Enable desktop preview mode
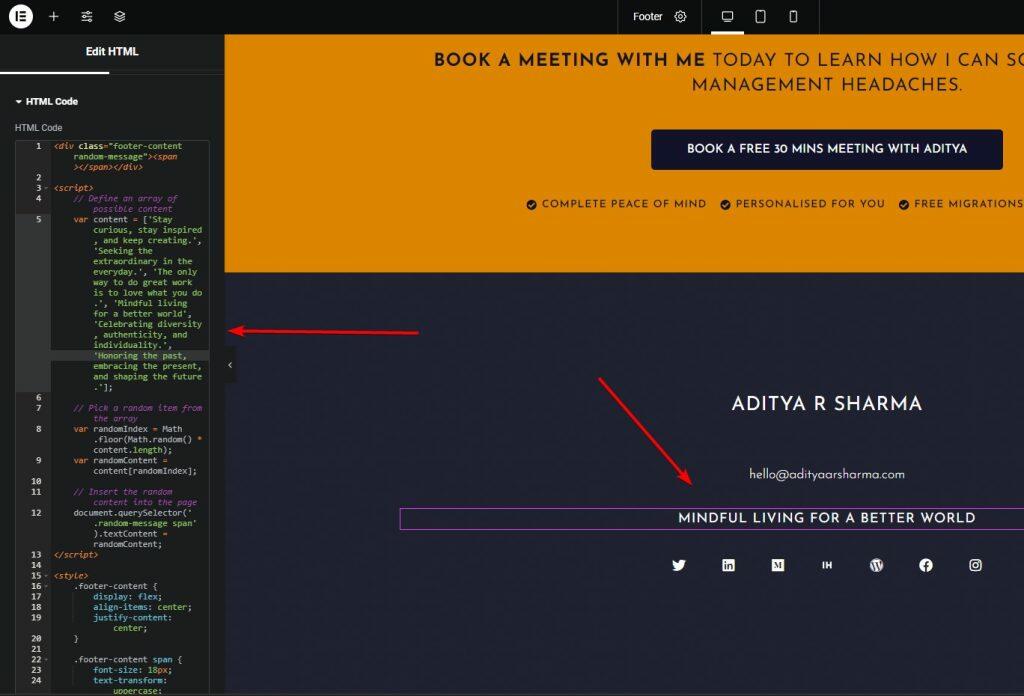The image size is (1024, 696). 727,16
